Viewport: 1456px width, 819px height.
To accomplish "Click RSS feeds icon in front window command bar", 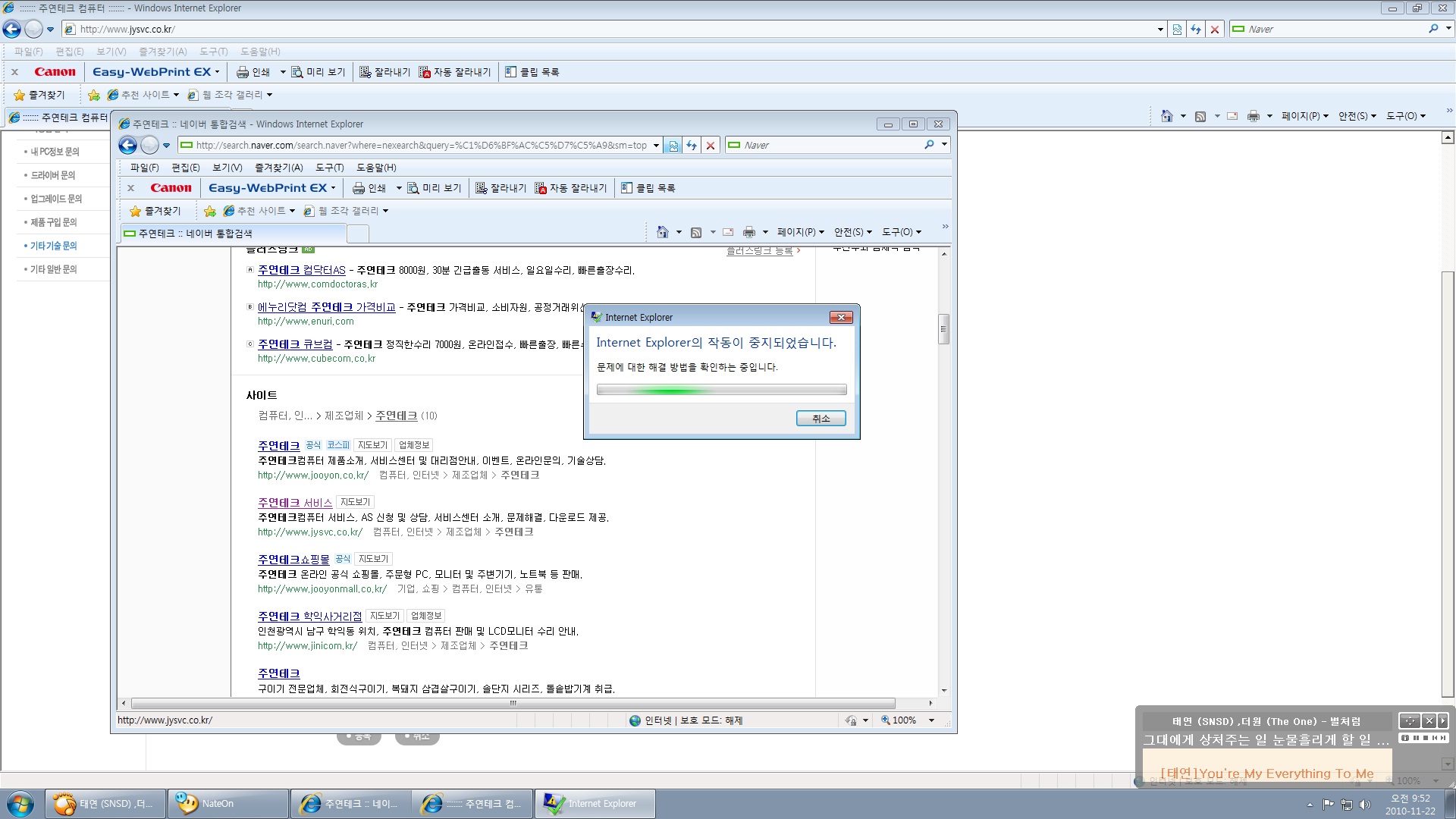I will tap(696, 232).
